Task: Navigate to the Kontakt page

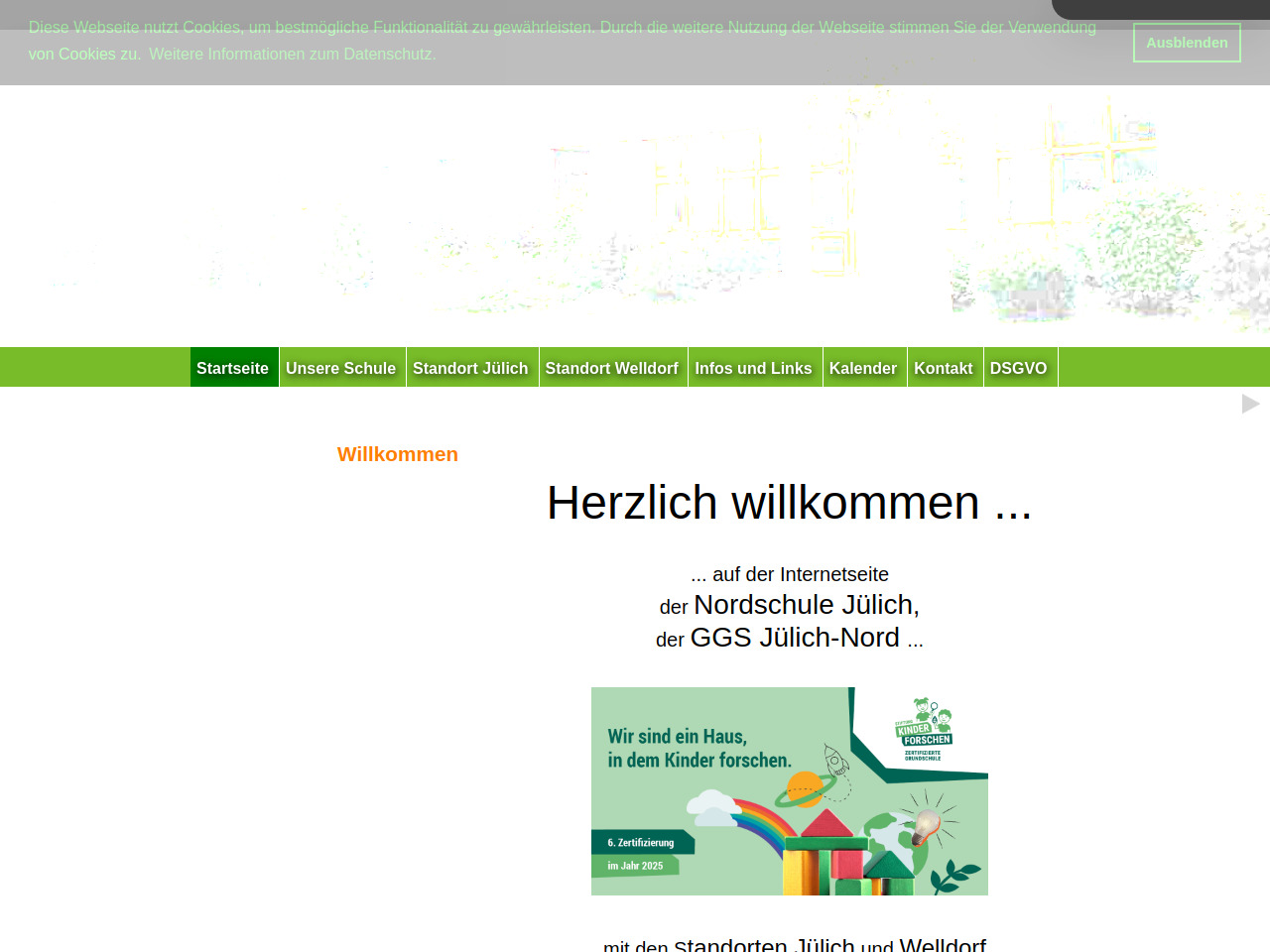Action: coord(943,368)
